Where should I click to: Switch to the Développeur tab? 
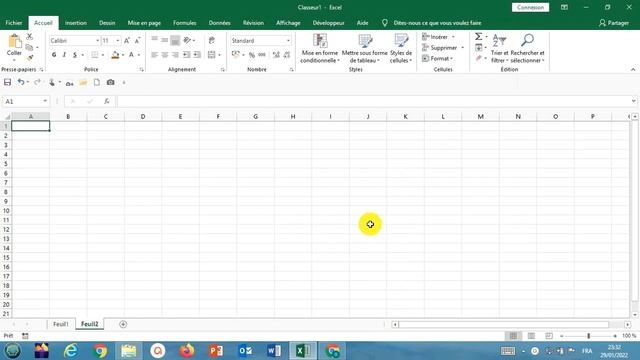pyautogui.click(x=329, y=23)
